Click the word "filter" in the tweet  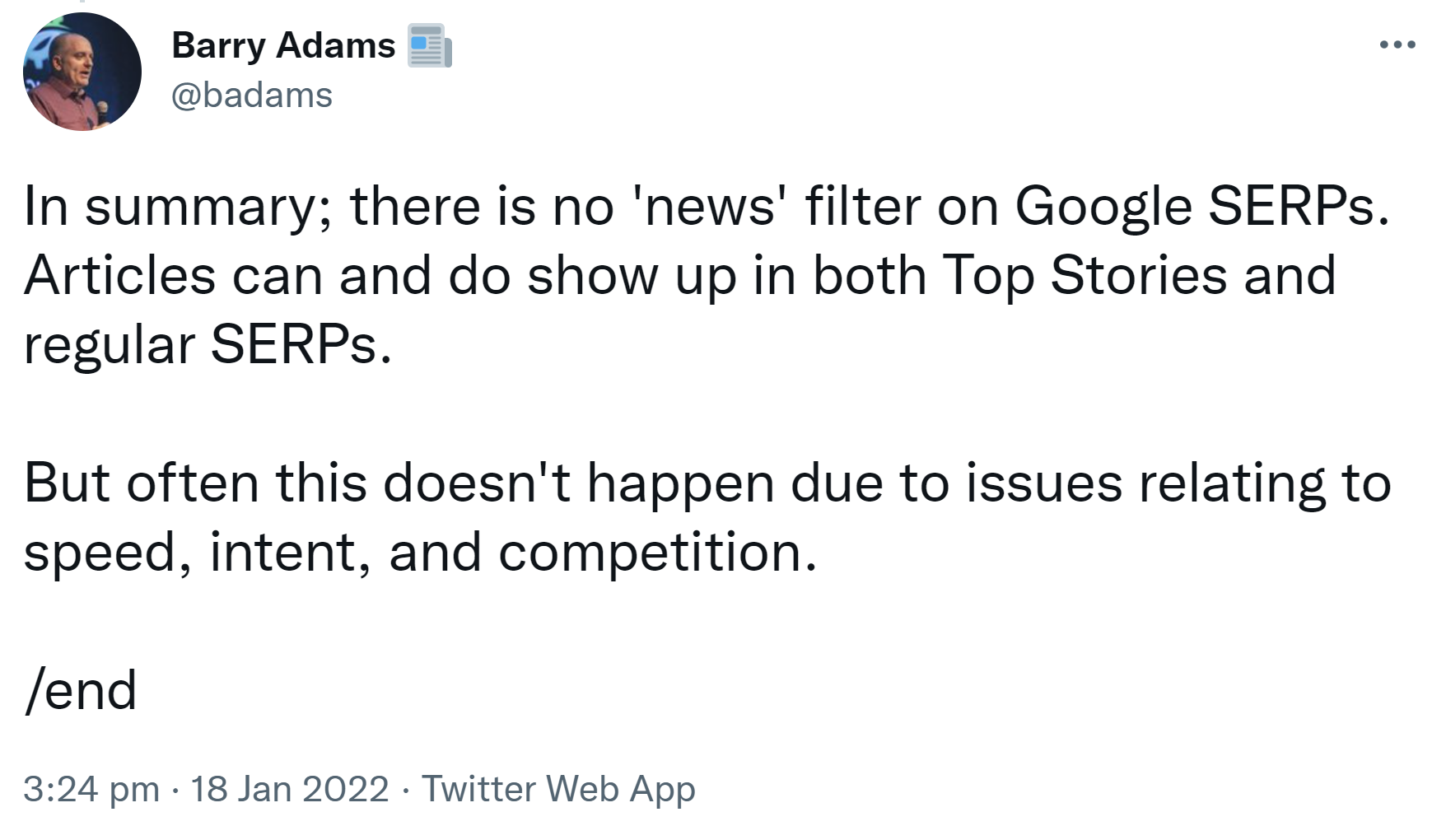tap(862, 206)
